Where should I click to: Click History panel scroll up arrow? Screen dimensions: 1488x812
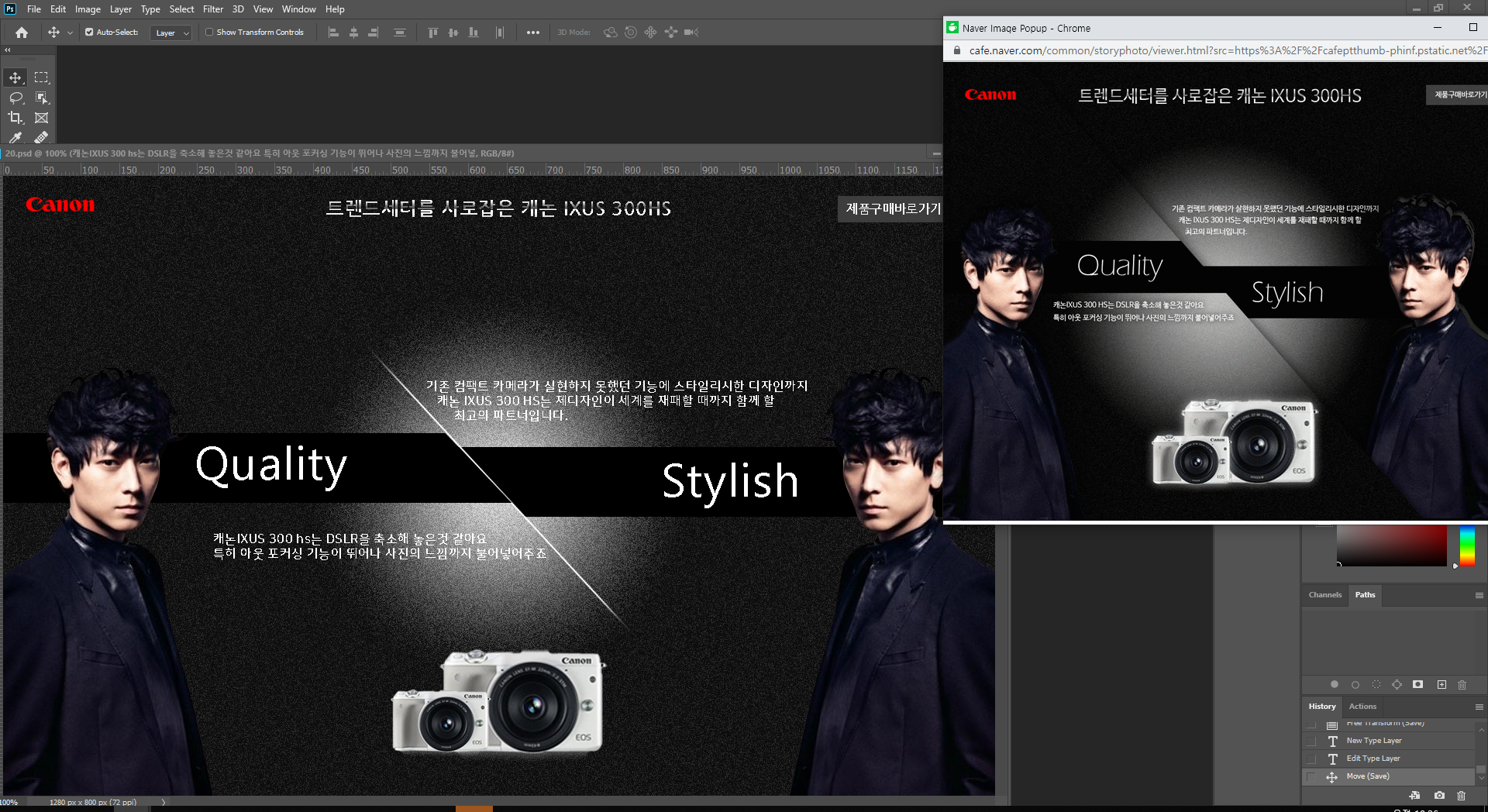tap(1481, 730)
